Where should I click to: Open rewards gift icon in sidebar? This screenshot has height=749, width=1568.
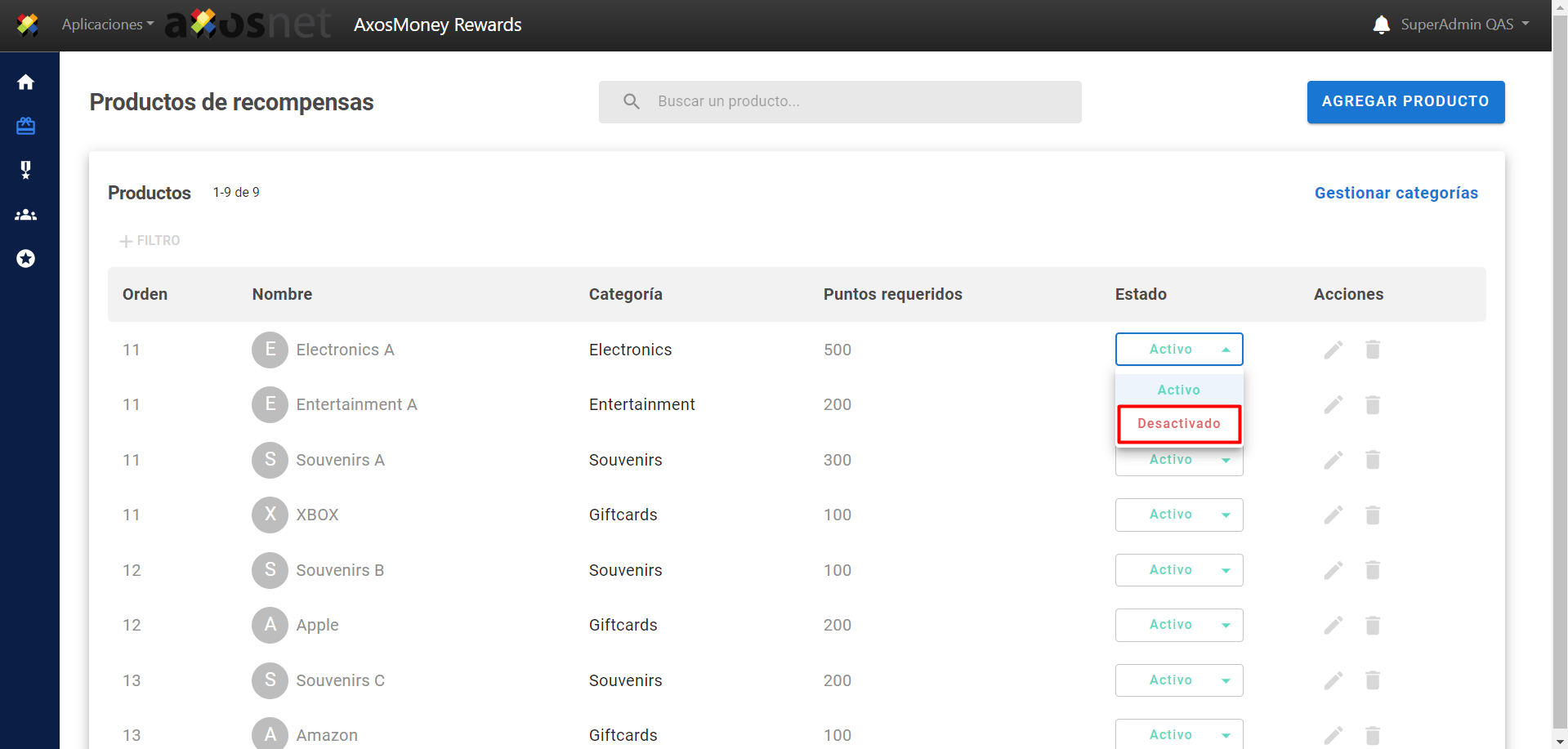tap(26, 126)
